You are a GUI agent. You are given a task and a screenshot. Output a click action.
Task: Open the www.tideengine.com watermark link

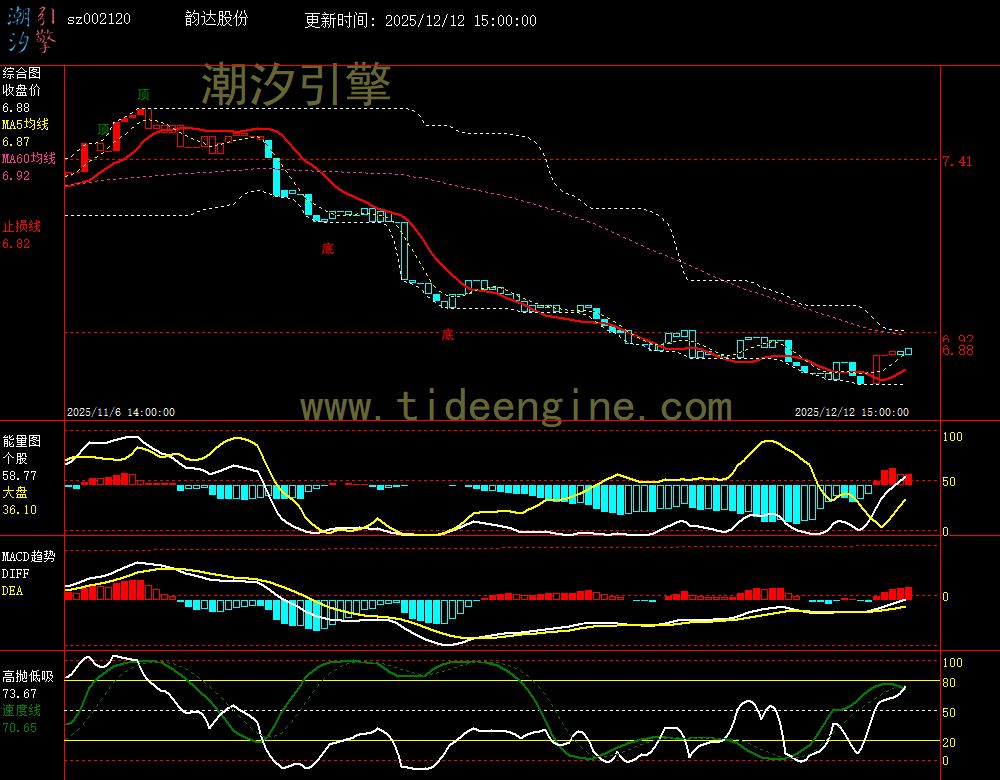(516, 407)
